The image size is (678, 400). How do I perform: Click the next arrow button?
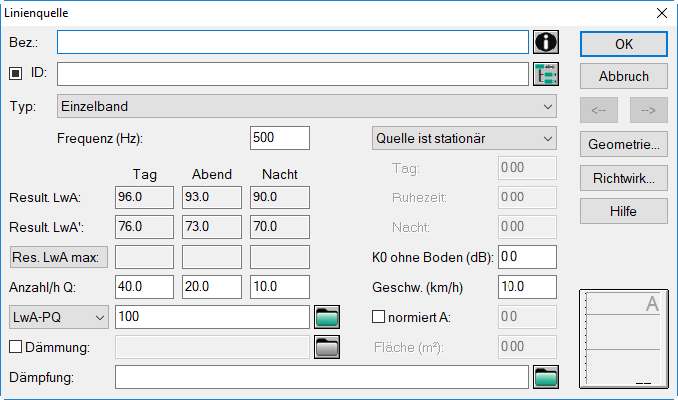click(649, 110)
